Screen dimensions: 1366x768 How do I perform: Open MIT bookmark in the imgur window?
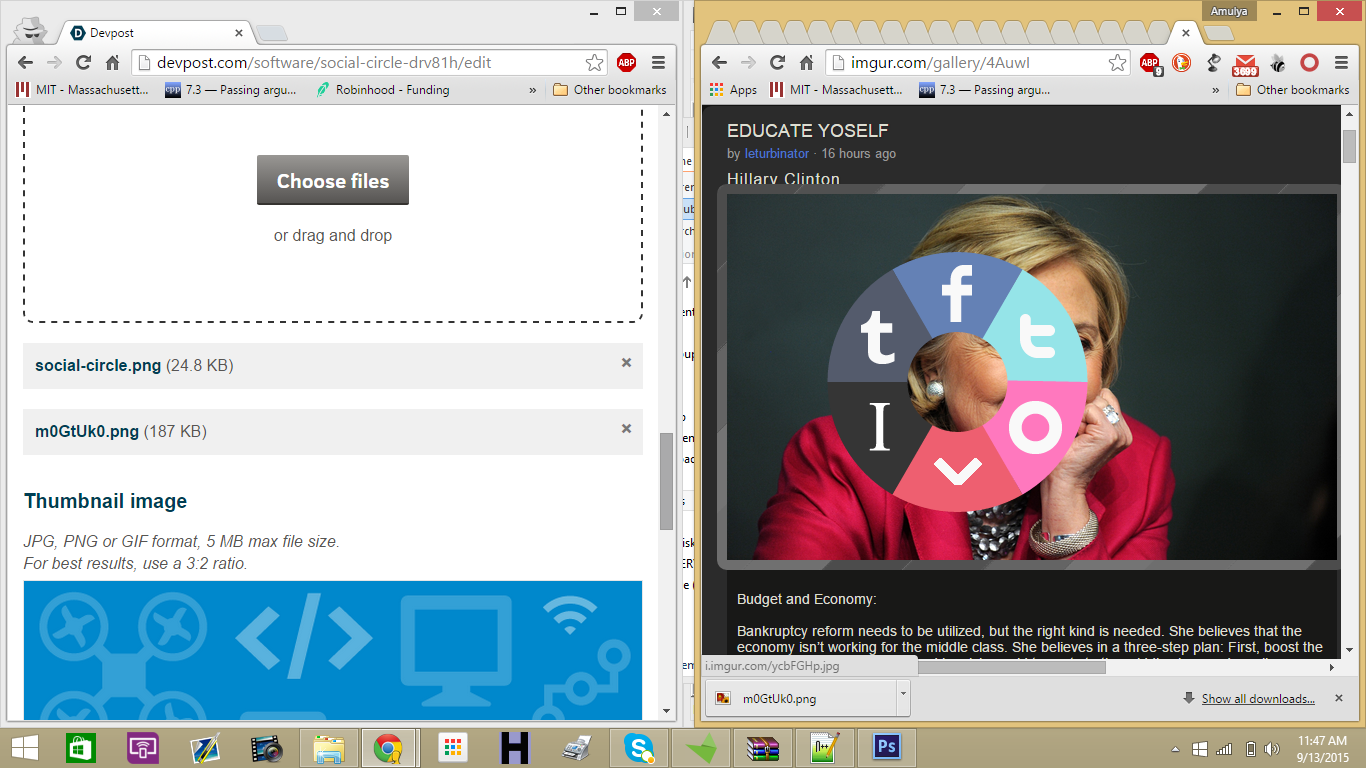[x=837, y=90]
